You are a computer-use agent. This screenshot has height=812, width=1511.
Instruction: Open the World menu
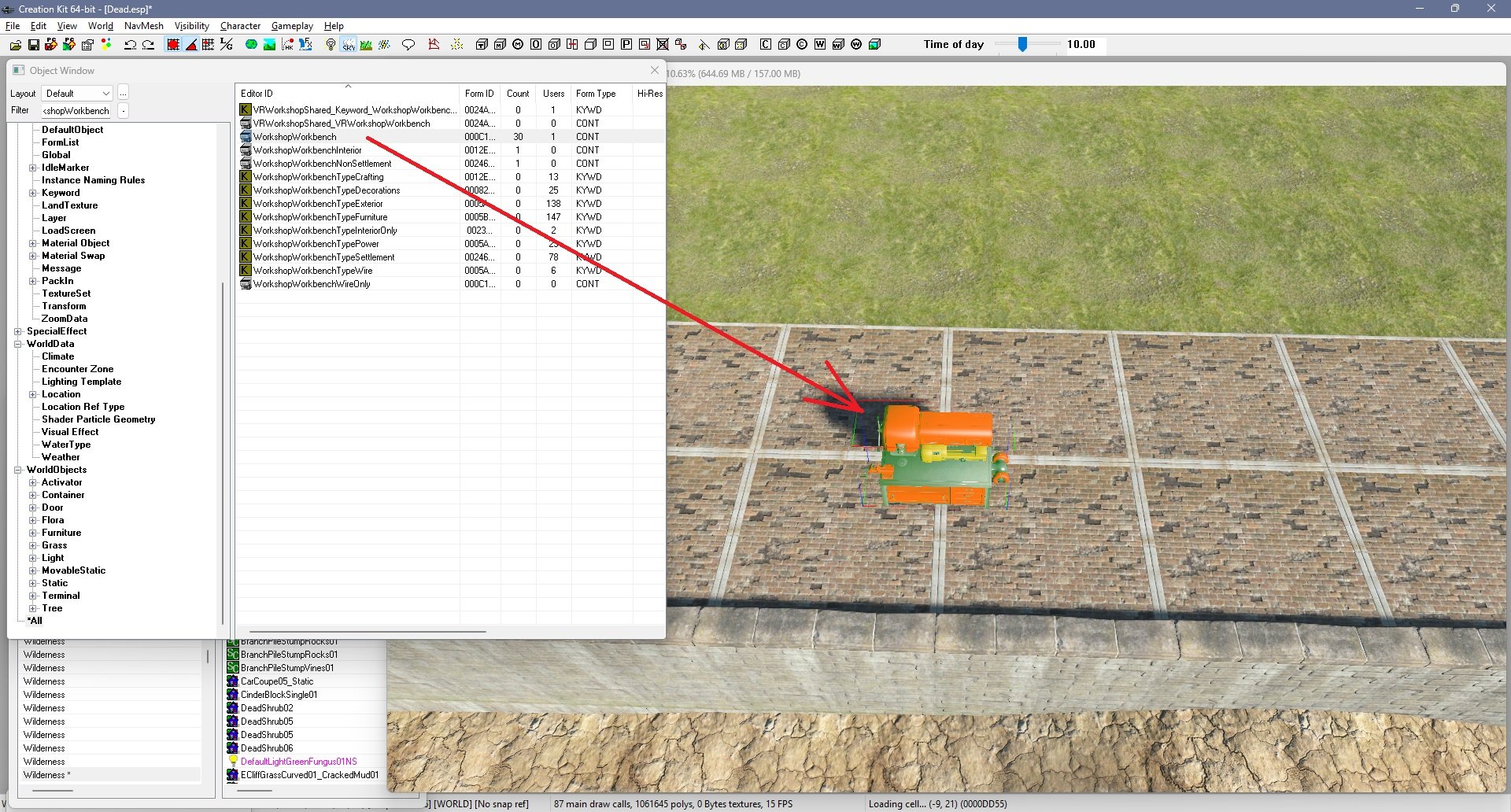[x=101, y=26]
